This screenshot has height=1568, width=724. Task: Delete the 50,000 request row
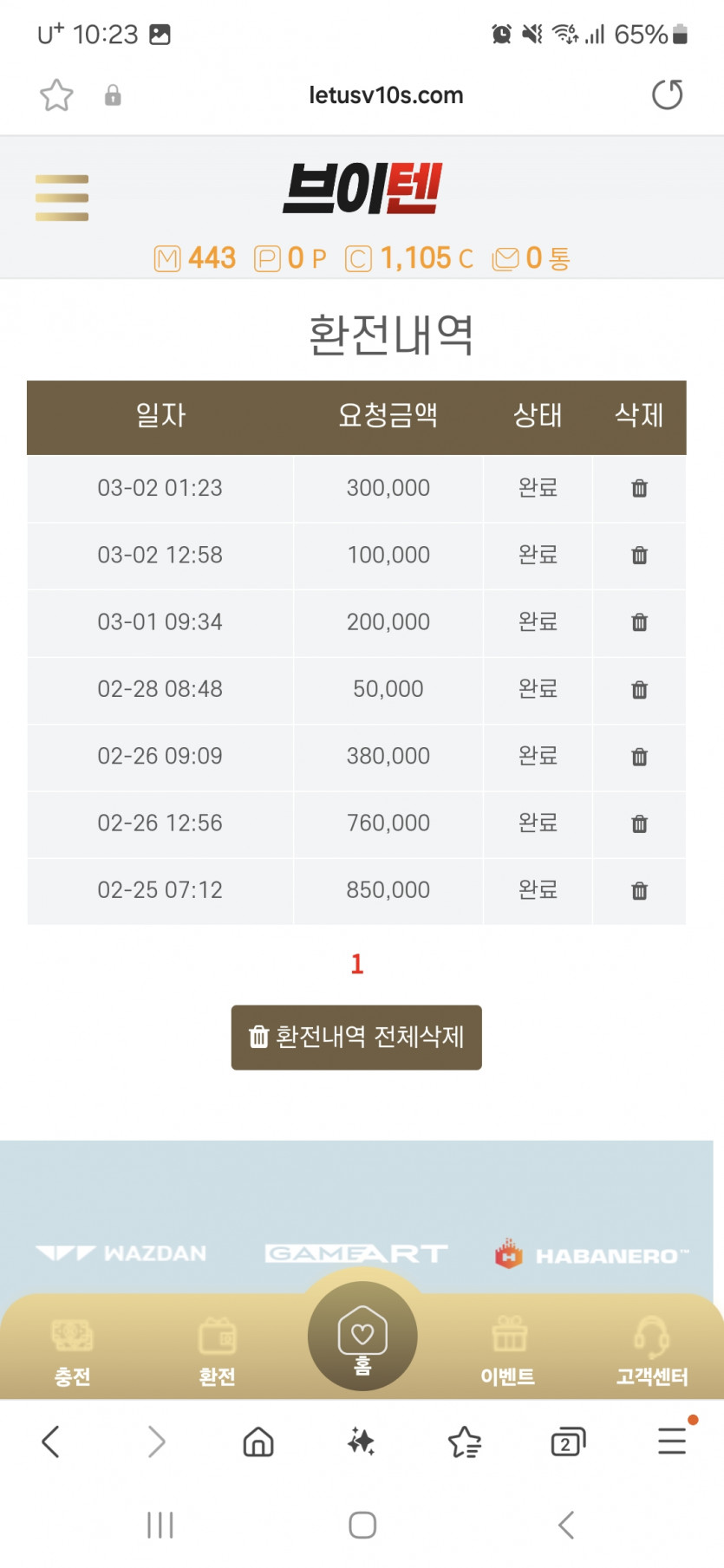pyautogui.click(x=639, y=690)
